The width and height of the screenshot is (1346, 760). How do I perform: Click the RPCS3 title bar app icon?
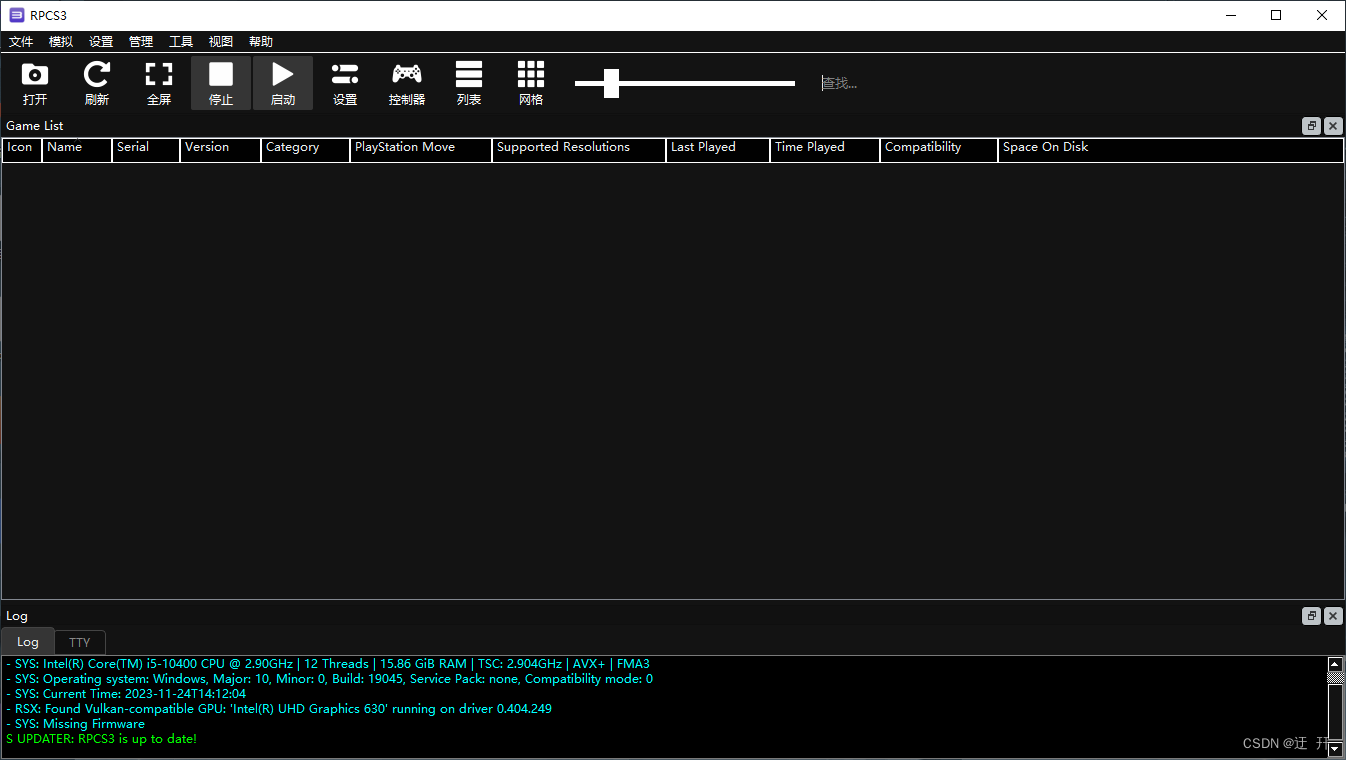16,15
